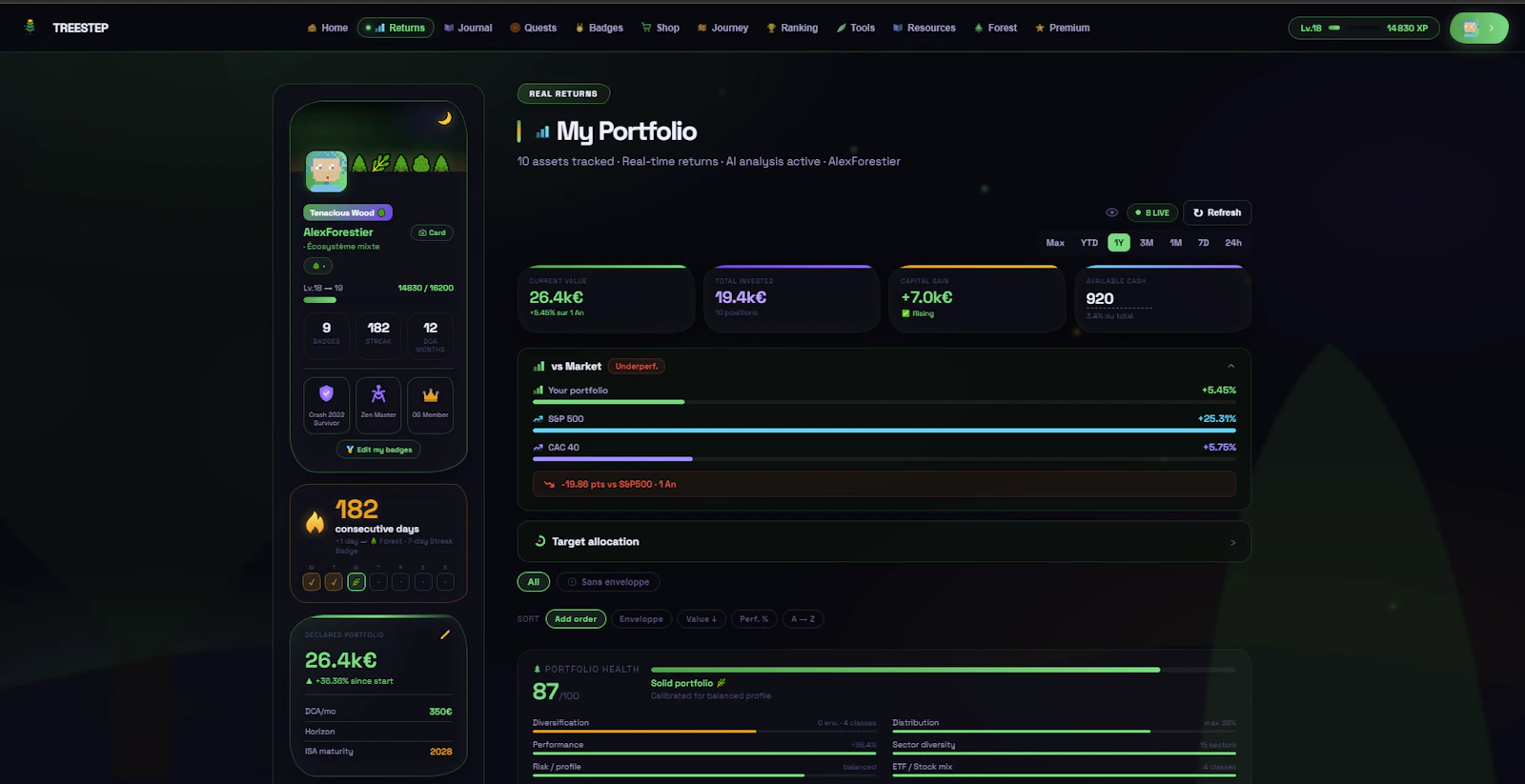Image resolution: width=1525 pixels, height=784 pixels.
Task: Click the Edit my badges button
Action: (378, 450)
